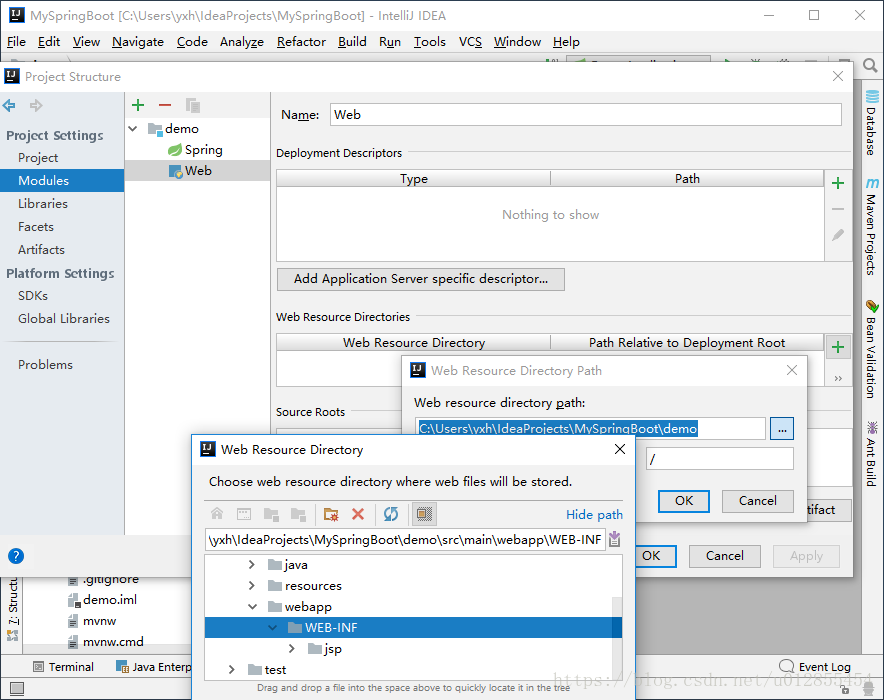884x700 pixels.
Task: Select Global Libraries under Platform Settings
Action: (64, 319)
